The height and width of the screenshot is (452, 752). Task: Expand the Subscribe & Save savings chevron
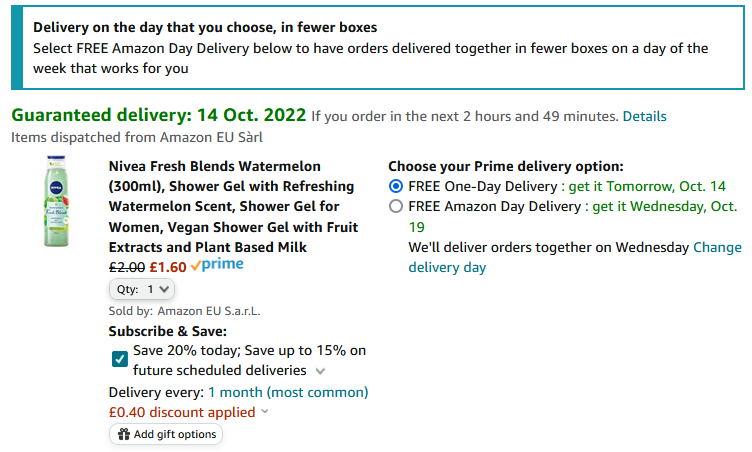pos(320,371)
